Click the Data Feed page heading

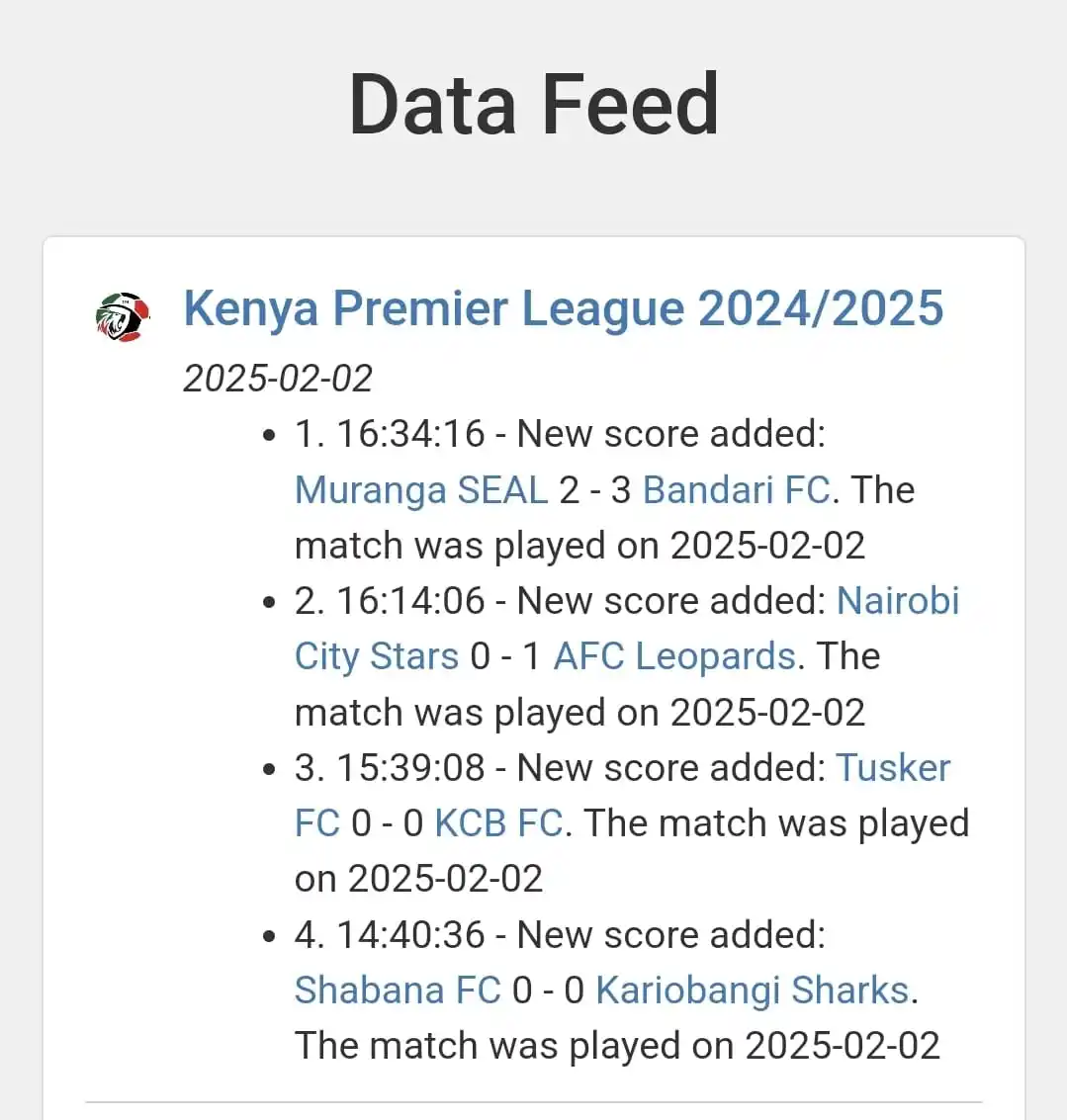(x=534, y=104)
